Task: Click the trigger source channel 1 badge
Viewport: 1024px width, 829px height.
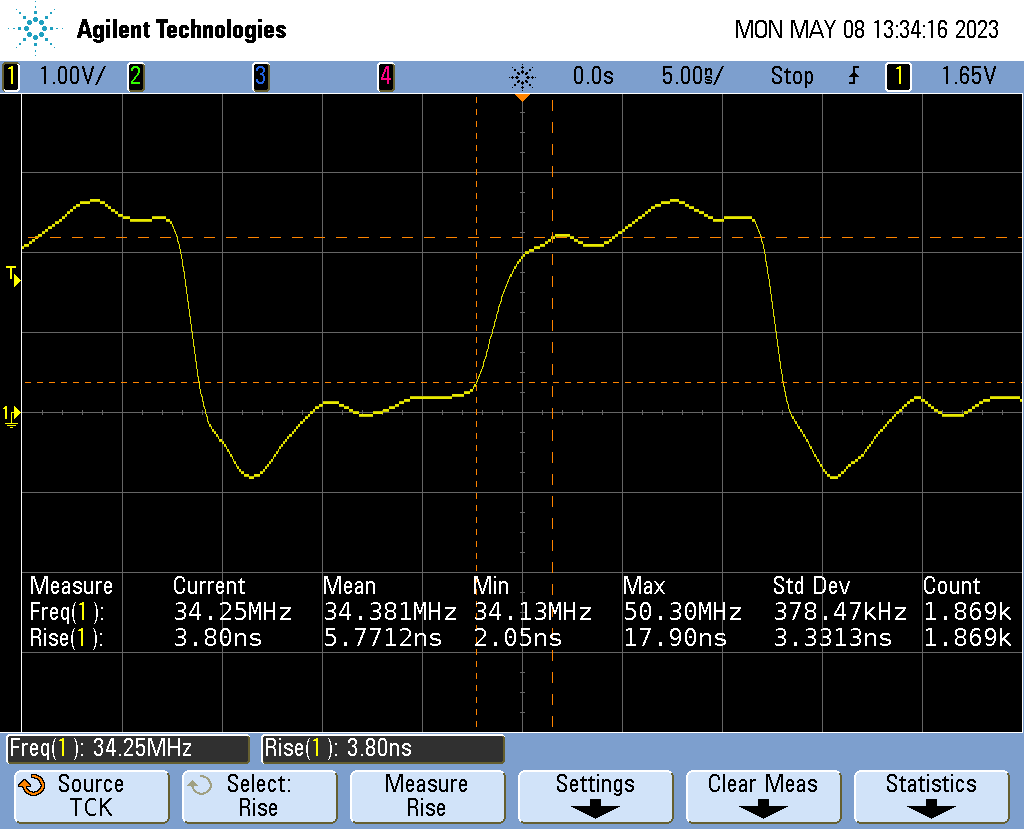Action: [x=898, y=76]
